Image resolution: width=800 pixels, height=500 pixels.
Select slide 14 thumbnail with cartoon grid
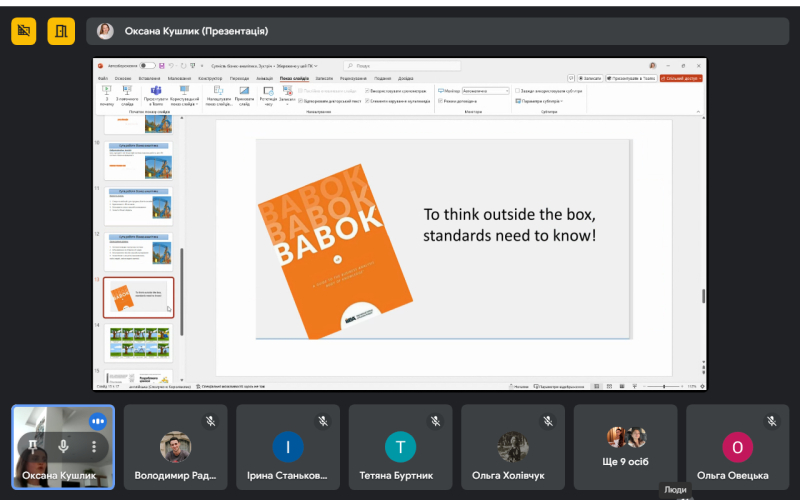coord(138,343)
